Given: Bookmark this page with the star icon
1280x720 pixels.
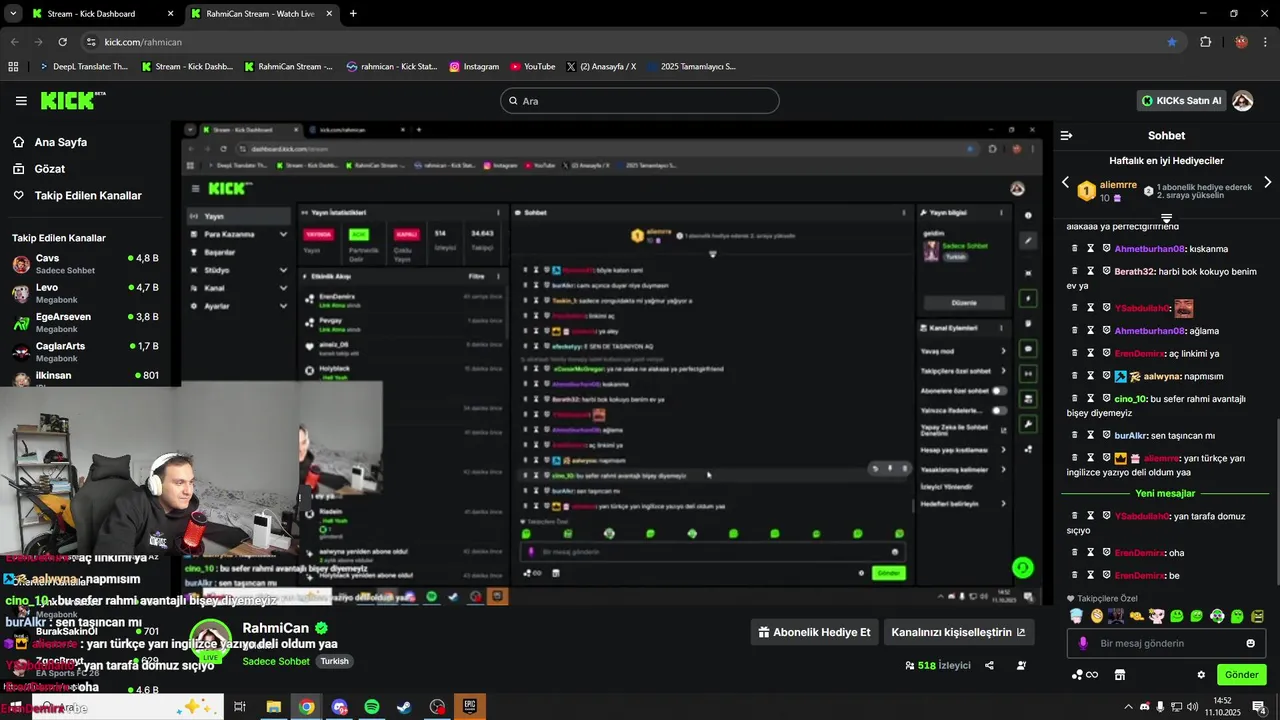Looking at the screenshot, I should [1172, 42].
